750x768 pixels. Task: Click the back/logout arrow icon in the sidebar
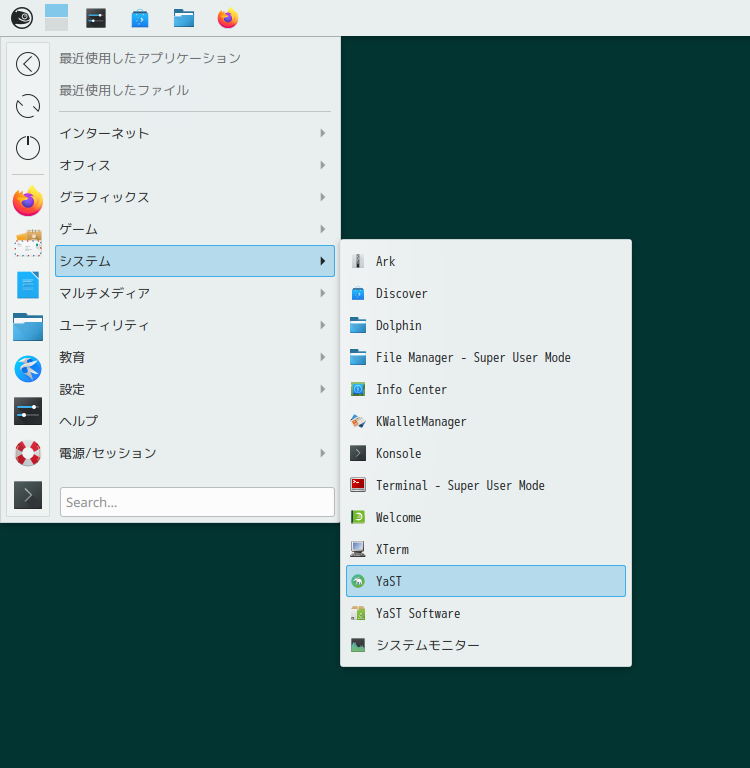click(x=28, y=64)
